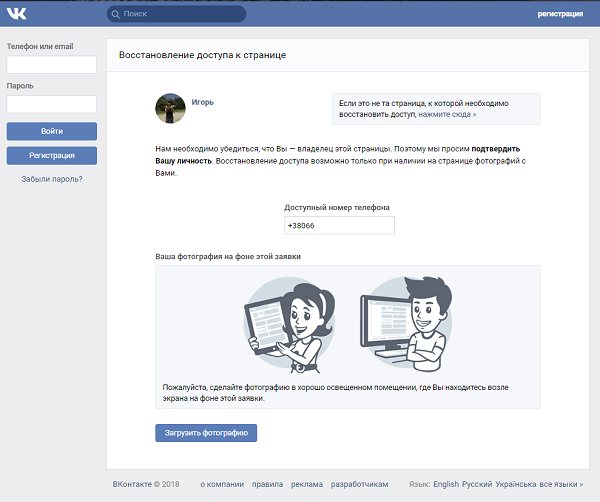The width and height of the screenshot is (600, 502).
Task: Click the Доступный номер телефона input field
Action: tap(339, 226)
